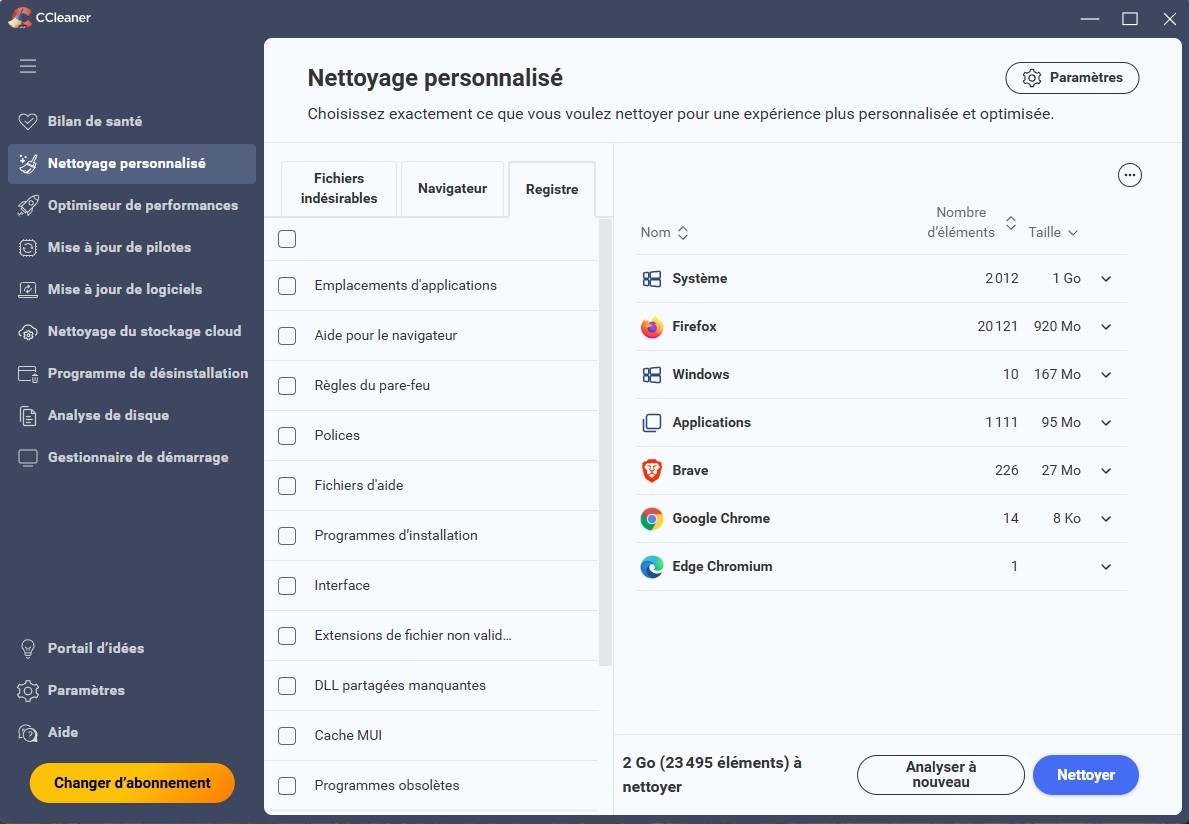Sort results by Taille column header

click(x=1052, y=232)
